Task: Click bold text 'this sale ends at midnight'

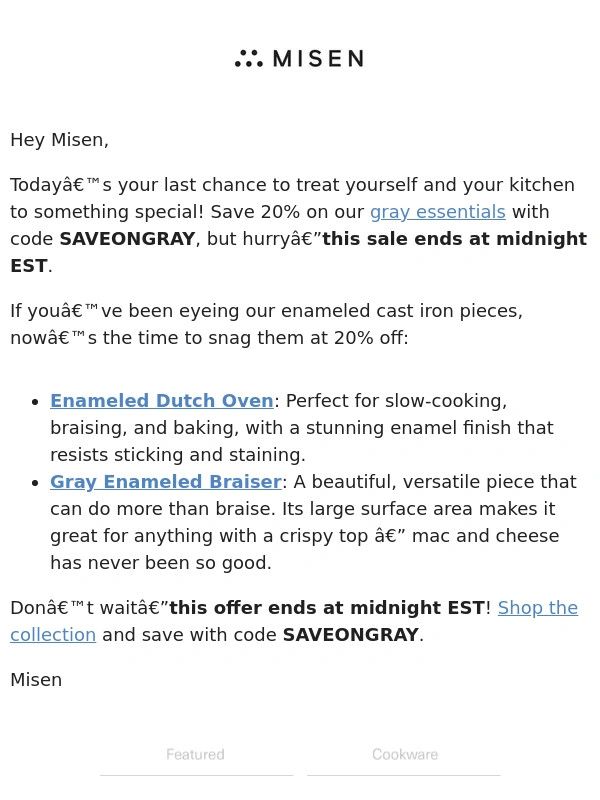Action: click(454, 239)
